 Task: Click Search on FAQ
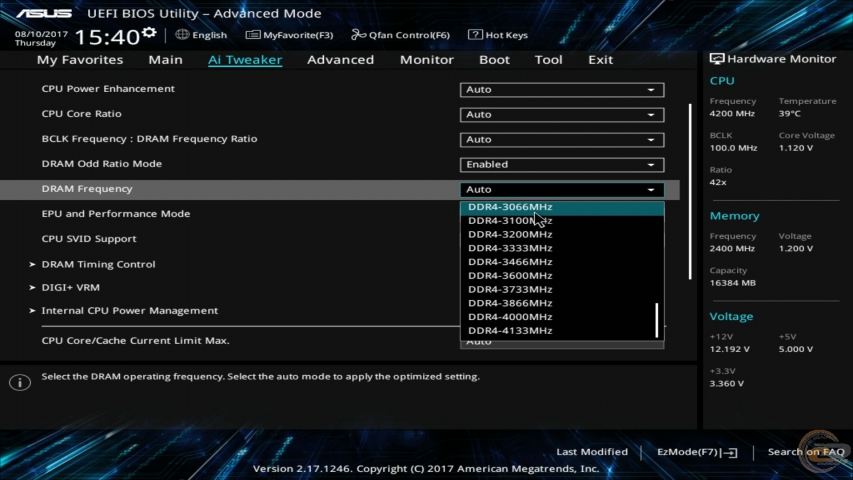click(x=806, y=452)
